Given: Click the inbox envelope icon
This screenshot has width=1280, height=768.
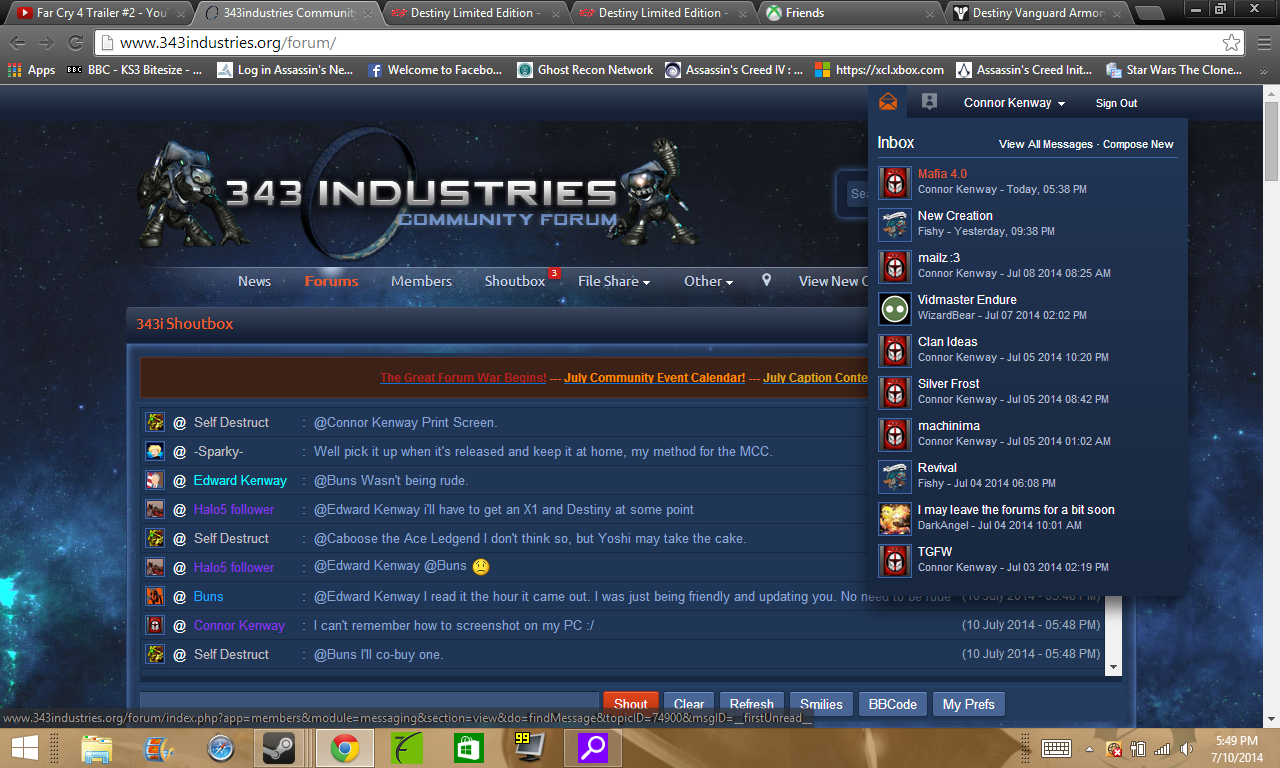Looking at the screenshot, I should click(x=887, y=102).
